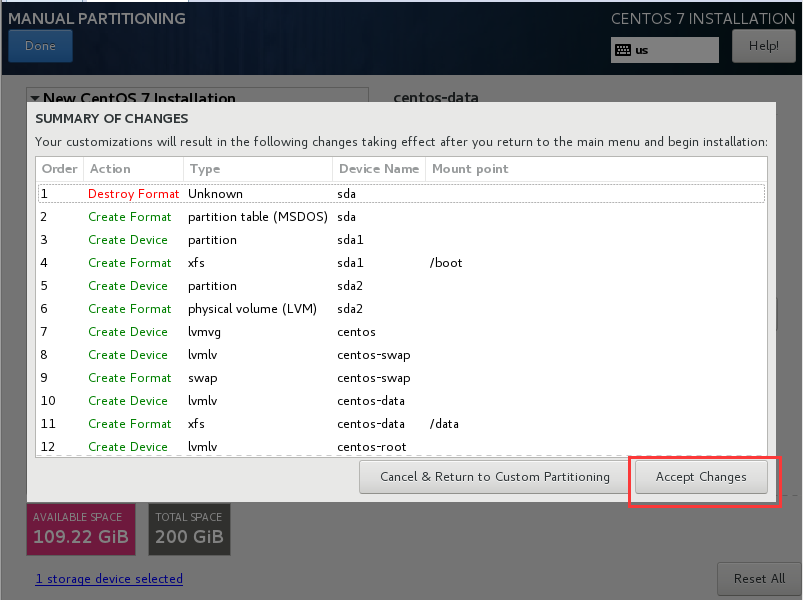This screenshot has height=600, width=804.
Task: Click Cancel & Return to Custom Partitioning
Action: click(x=495, y=477)
